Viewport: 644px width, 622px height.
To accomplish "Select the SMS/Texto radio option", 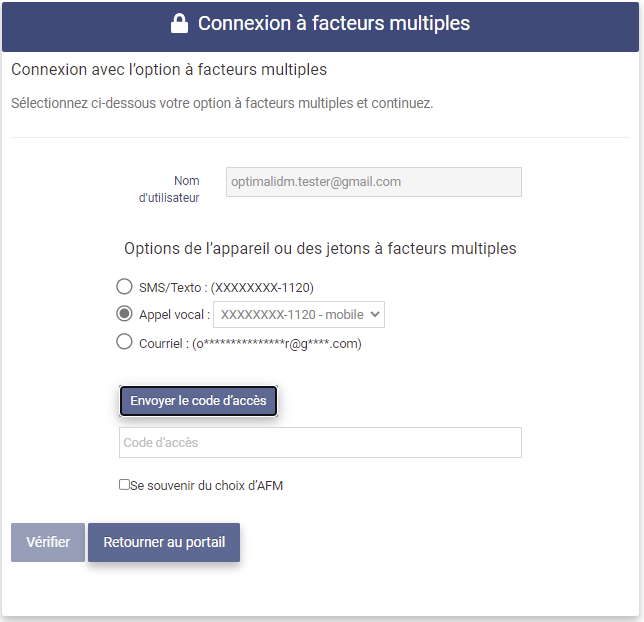I will (x=124, y=286).
